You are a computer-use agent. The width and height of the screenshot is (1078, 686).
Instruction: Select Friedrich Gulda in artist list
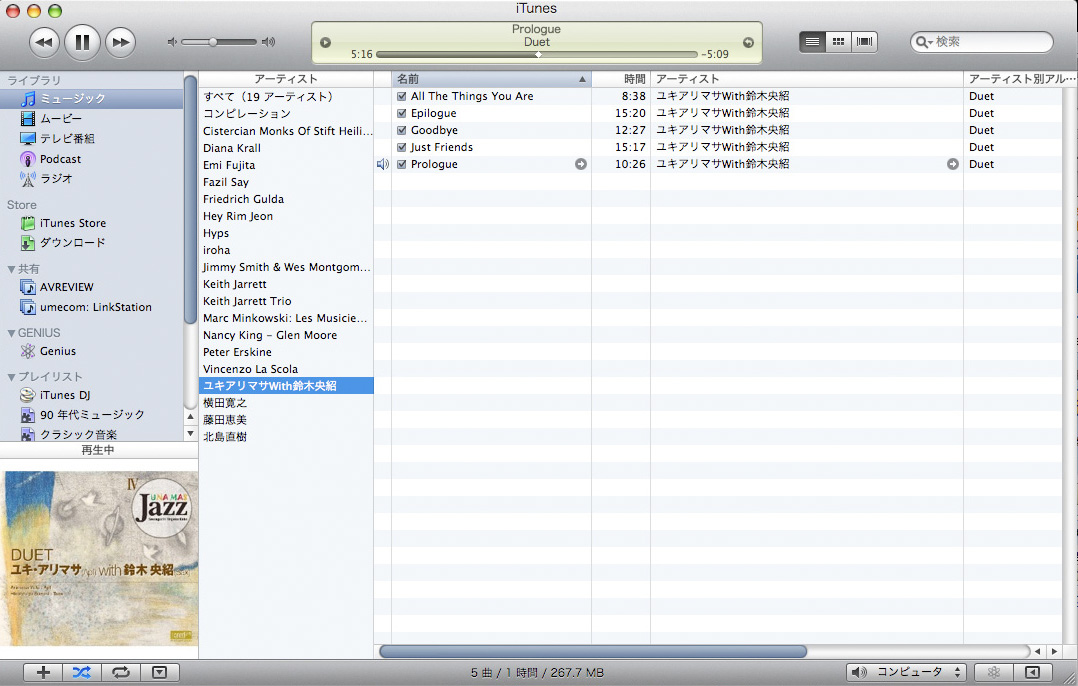point(286,199)
